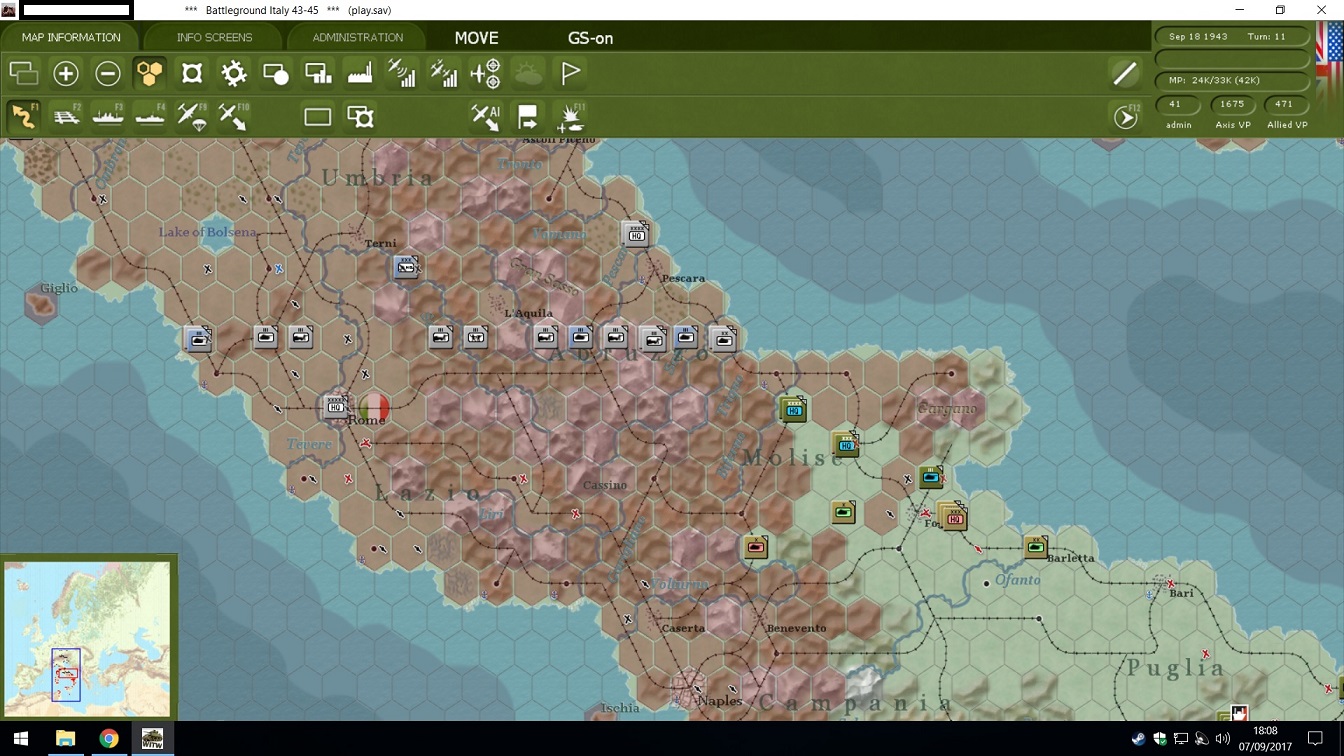Click the two planes signal-bars icon
Screen dimensions: 1344x756
tap(444, 73)
